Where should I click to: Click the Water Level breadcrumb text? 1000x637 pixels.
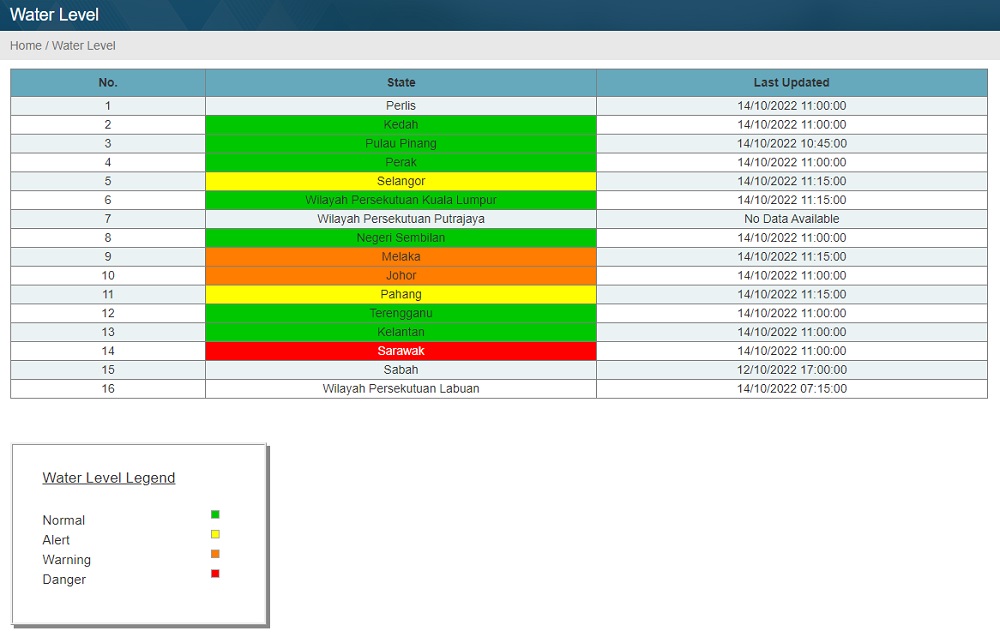[x=84, y=46]
